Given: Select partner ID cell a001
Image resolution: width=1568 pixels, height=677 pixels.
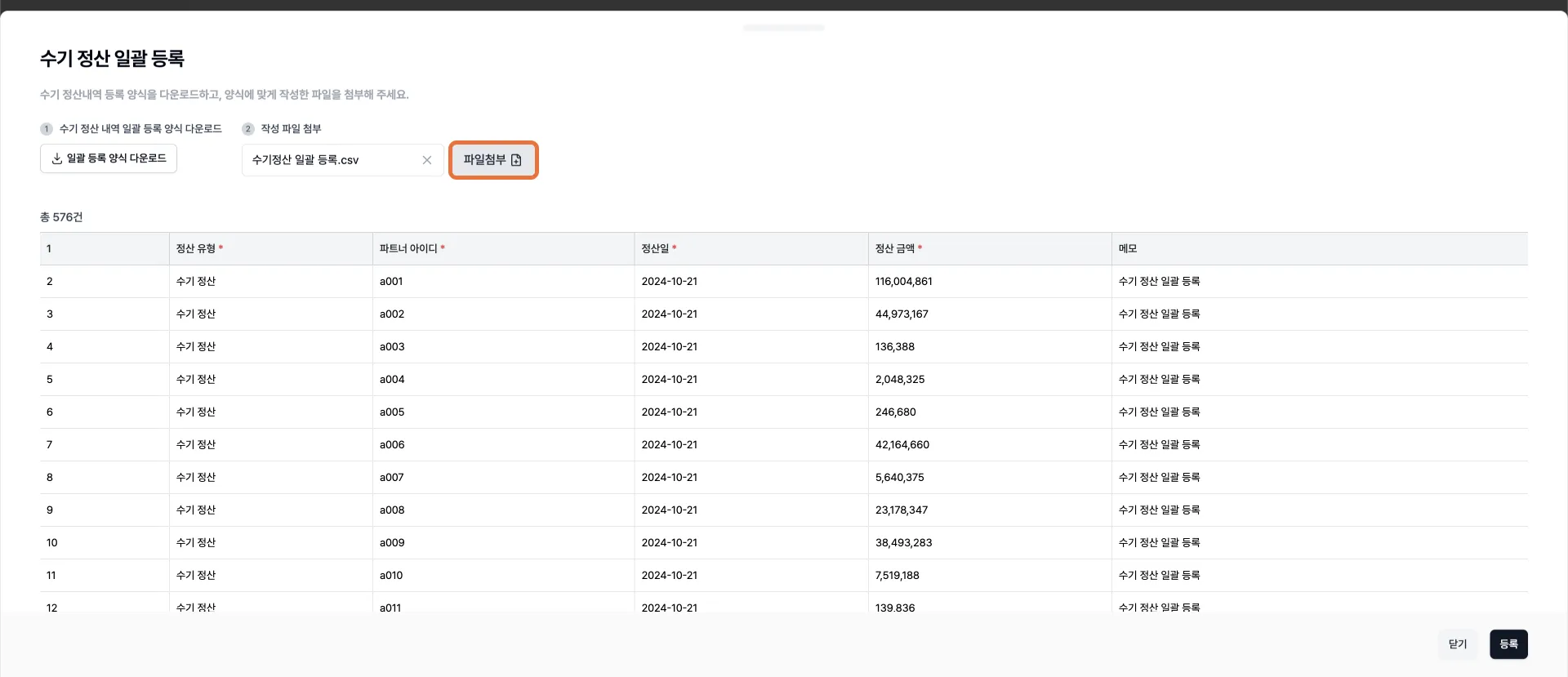Looking at the screenshot, I should pos(391,282).
